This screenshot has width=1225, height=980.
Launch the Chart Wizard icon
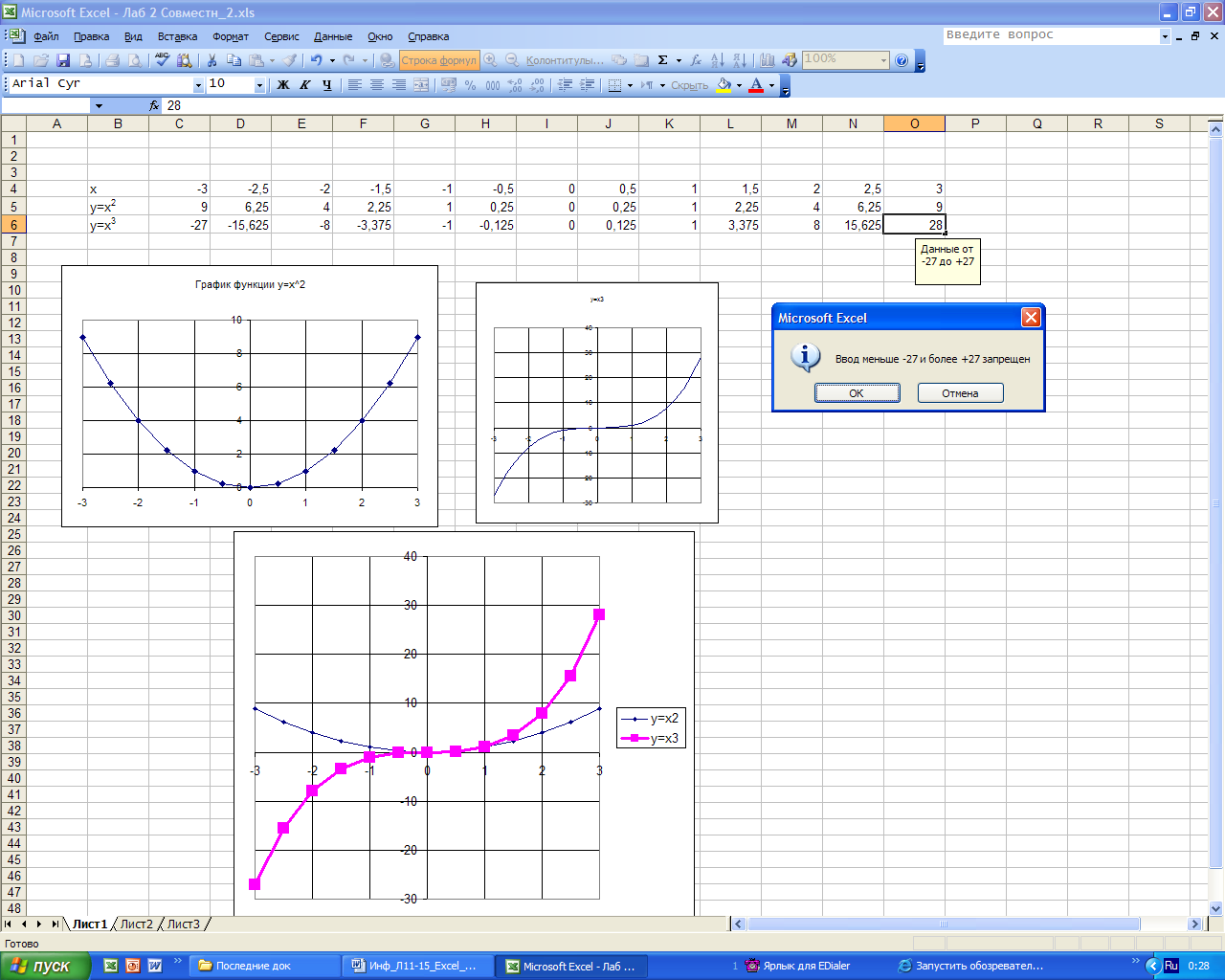(x=767, y=60)
